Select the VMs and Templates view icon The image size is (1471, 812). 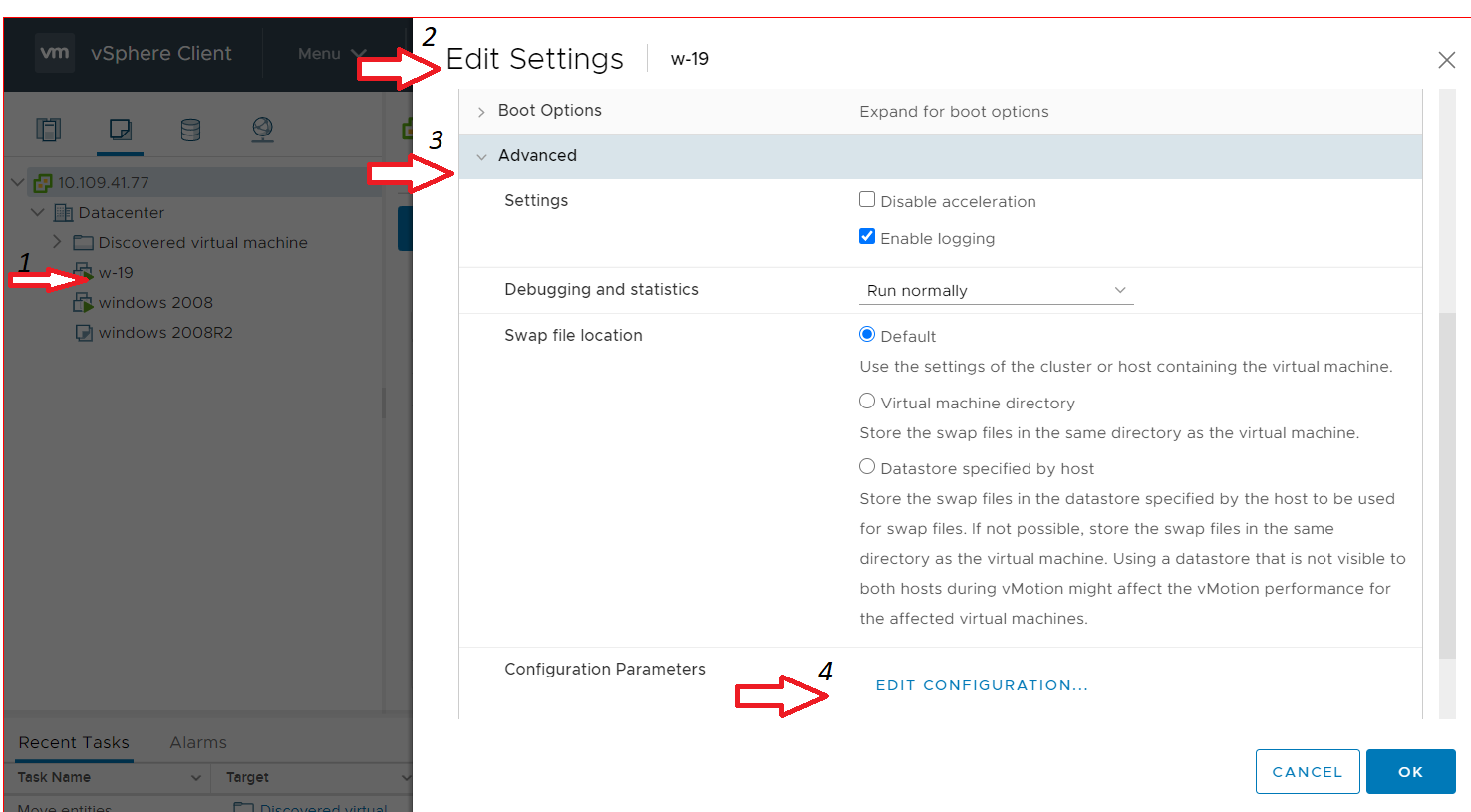tap(120, 130)
